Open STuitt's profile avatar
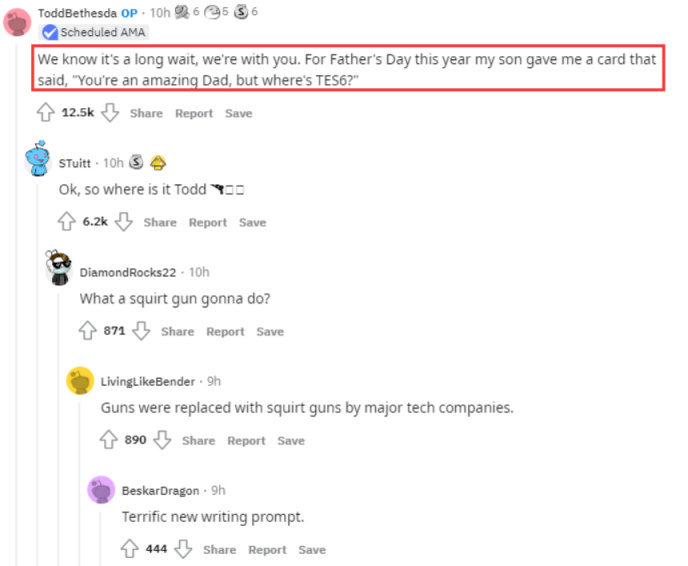Viewport: 688px width, 566px height. (39, 160)
